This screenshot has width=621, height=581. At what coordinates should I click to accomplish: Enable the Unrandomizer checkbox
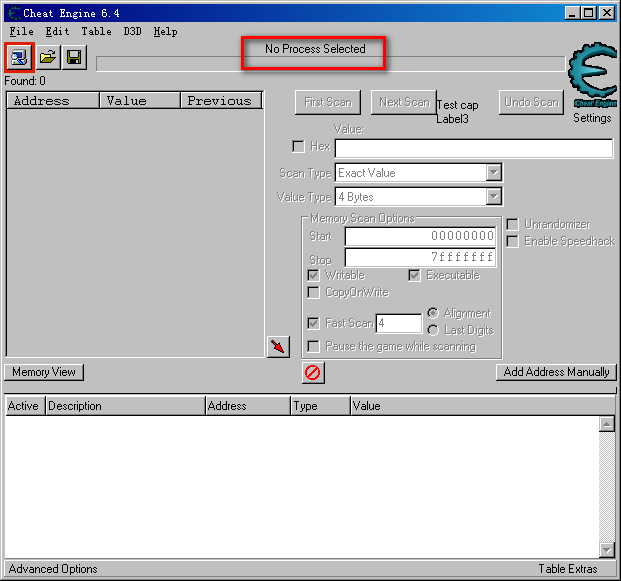(512, 225)
